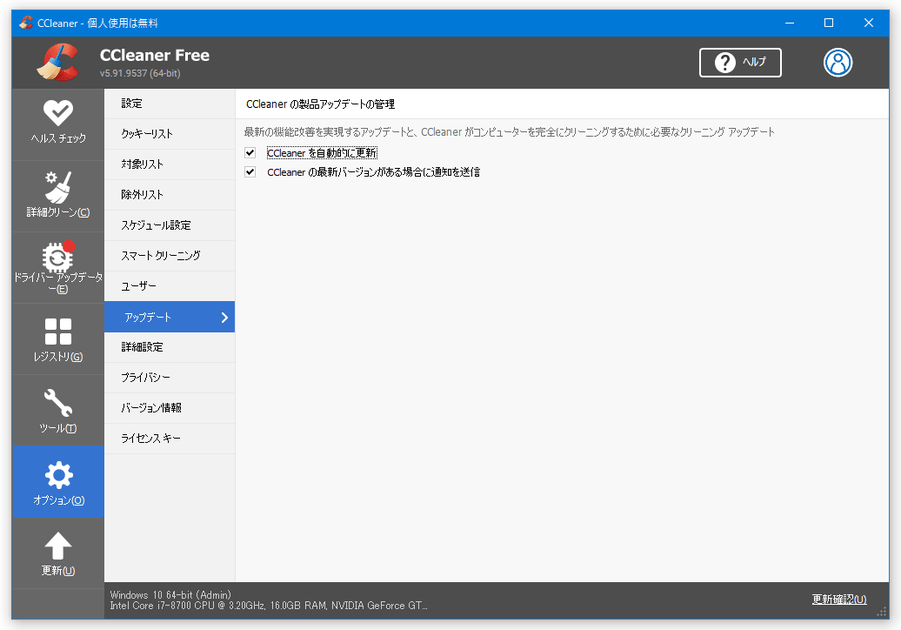Select the オプション gear icon
The width and height of the screenshot is (901, 630).
tap(58, 475)
